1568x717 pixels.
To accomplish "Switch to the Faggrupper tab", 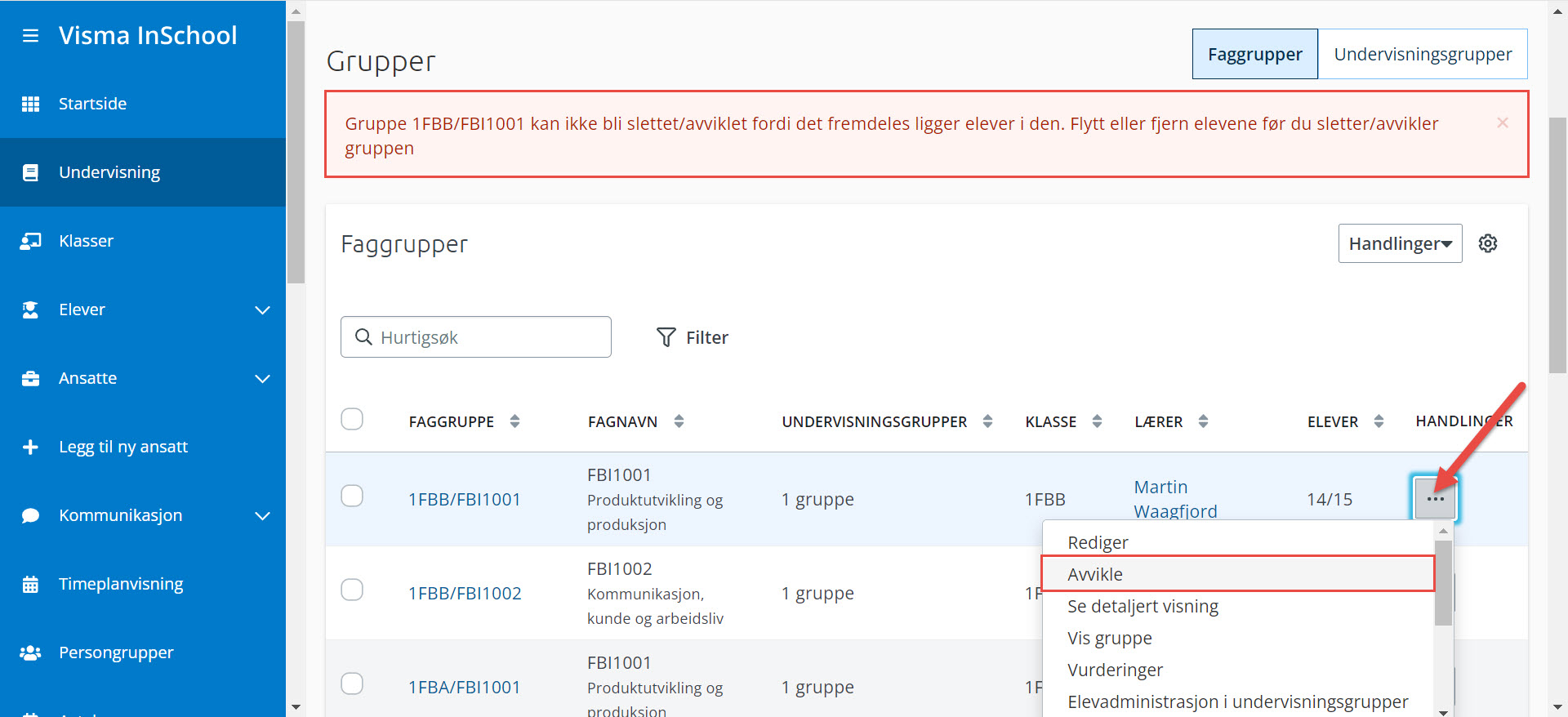I will point(1255,54).
